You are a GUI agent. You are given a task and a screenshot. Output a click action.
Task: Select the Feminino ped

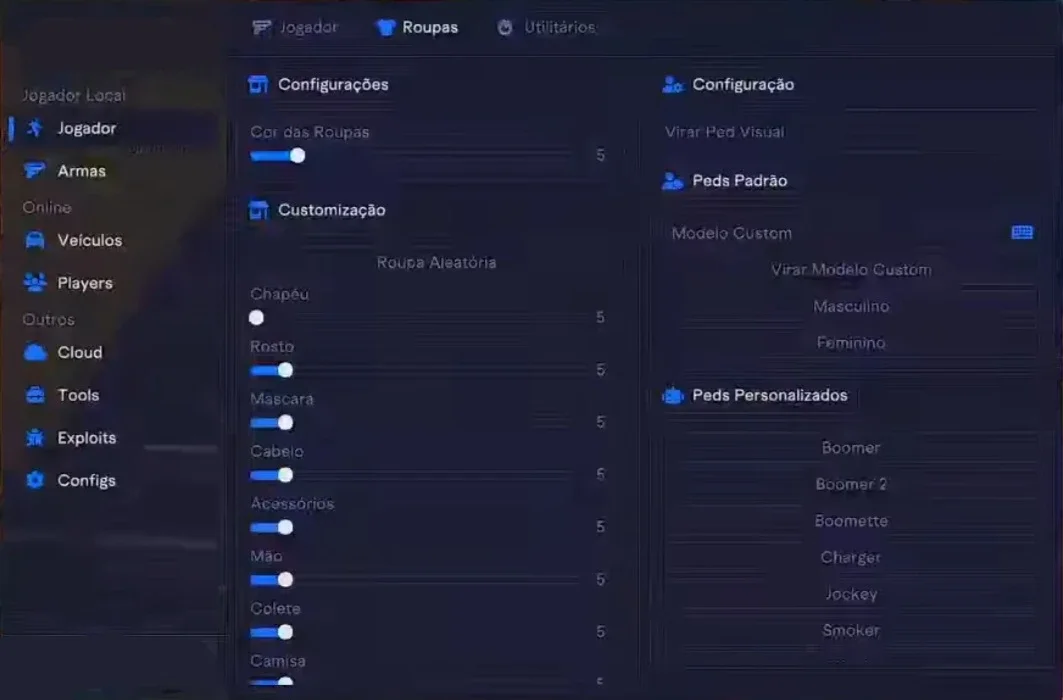click(851, 343)
